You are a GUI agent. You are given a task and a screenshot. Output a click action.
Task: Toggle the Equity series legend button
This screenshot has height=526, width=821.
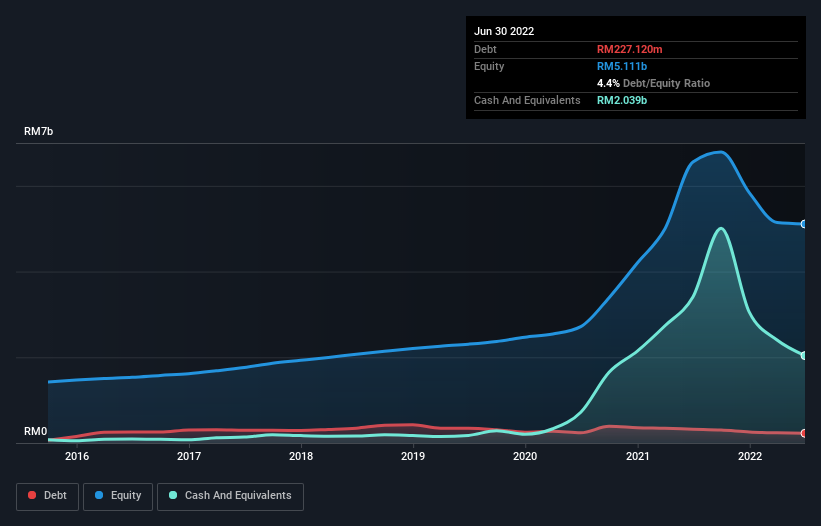click(x=118, y=496)
